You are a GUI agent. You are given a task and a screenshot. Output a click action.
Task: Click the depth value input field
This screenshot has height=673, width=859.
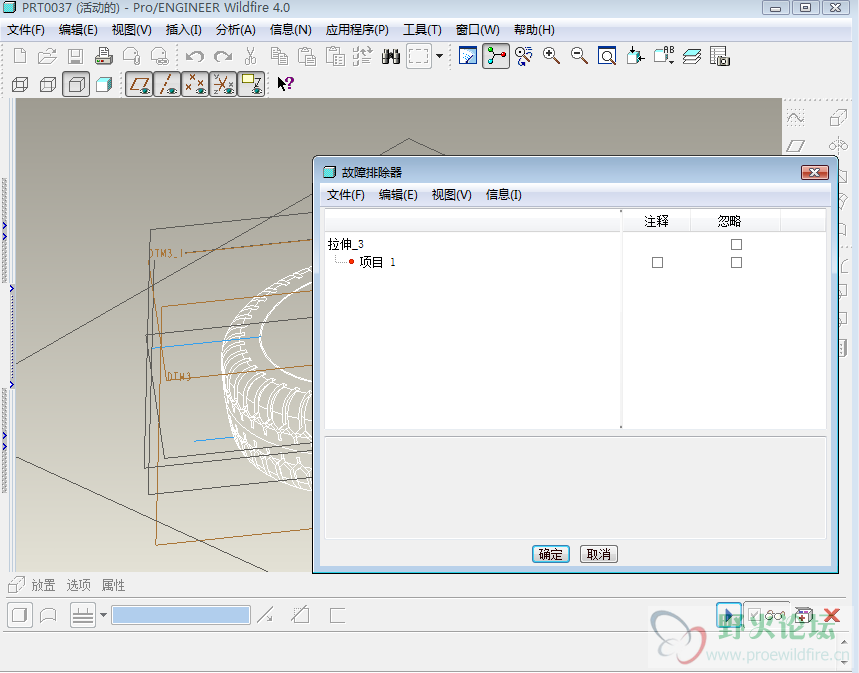[181, 615]
